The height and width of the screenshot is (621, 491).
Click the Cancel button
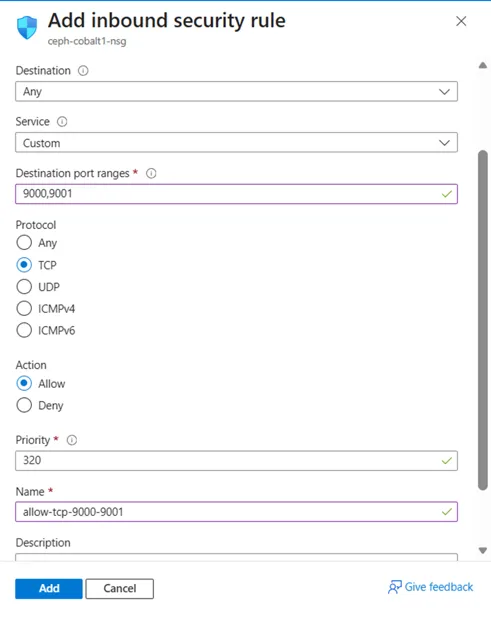120,589
